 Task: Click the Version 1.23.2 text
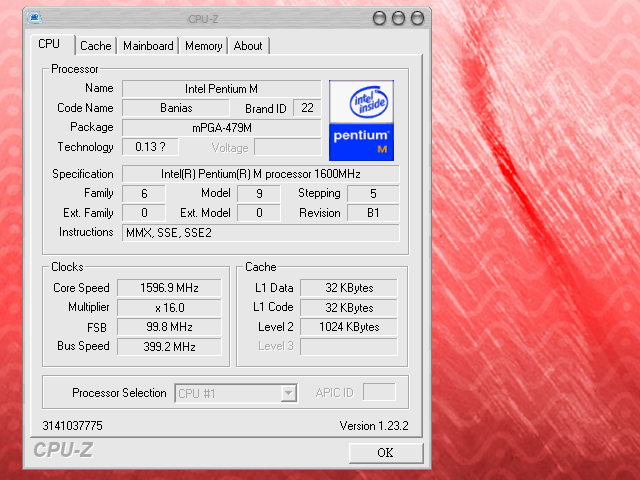(x=374, y=426)
